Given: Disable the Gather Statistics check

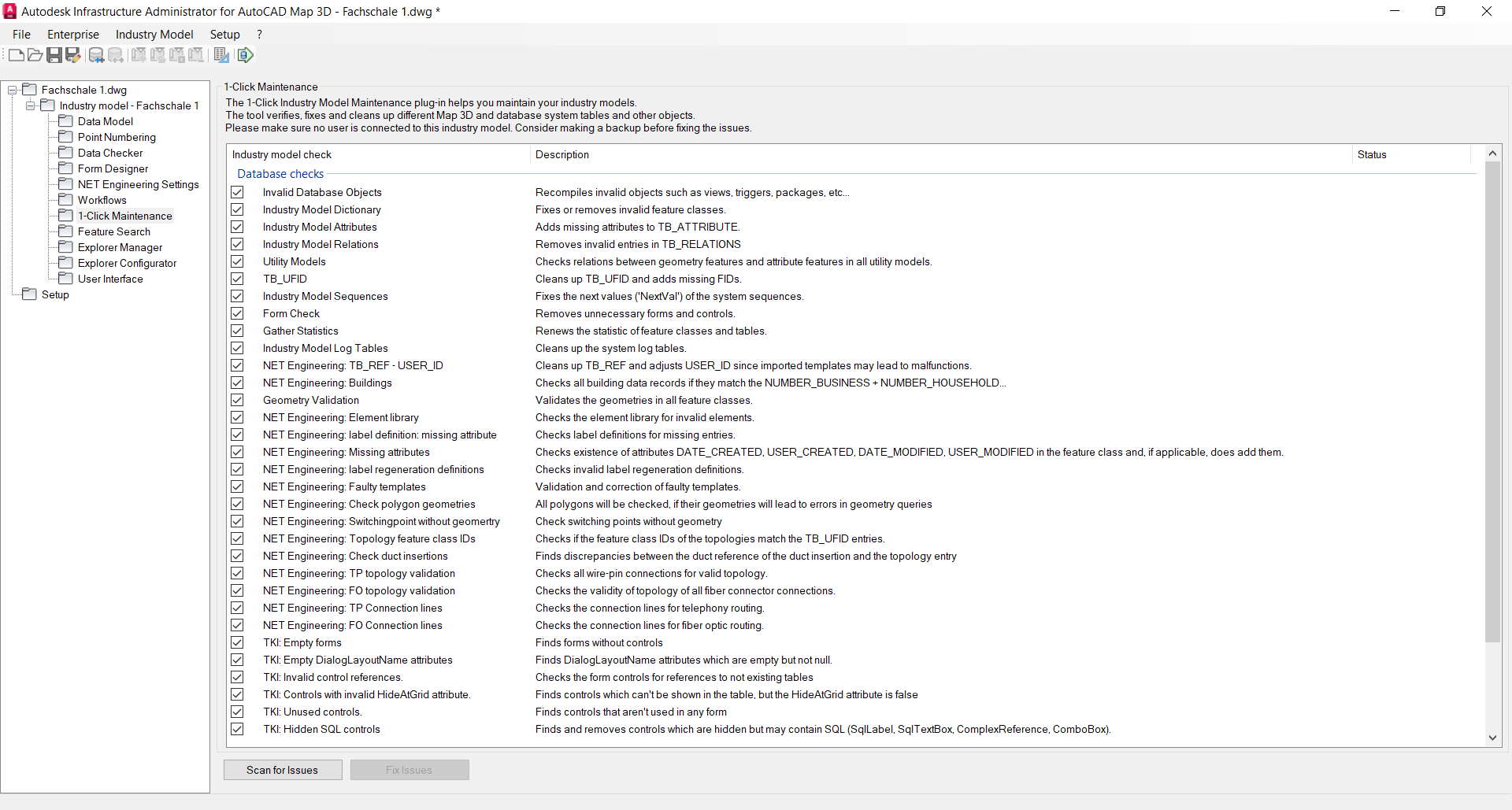Looking at the screenshot, I should pyautogui.click(x=237, y=331).
